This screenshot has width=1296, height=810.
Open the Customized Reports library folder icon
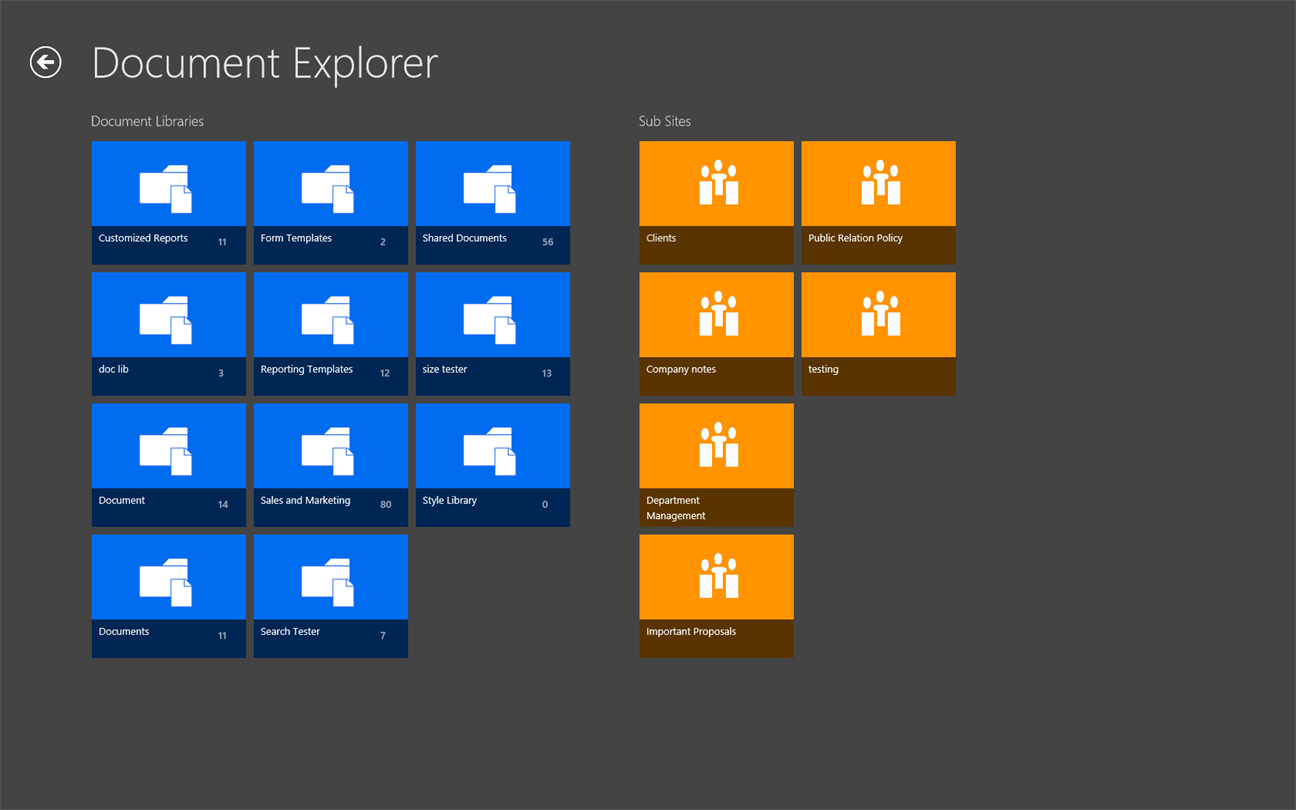(x=166, y=188)
